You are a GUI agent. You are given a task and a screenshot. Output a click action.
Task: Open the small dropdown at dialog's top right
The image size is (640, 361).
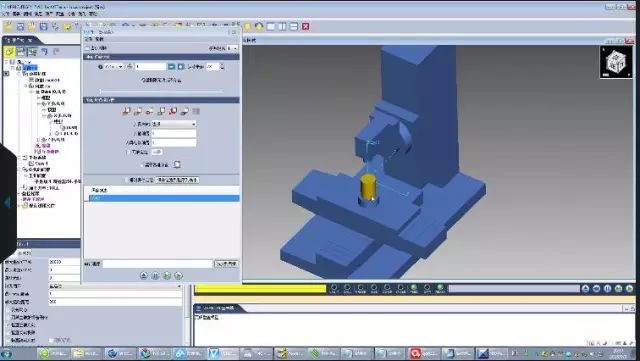232,48
